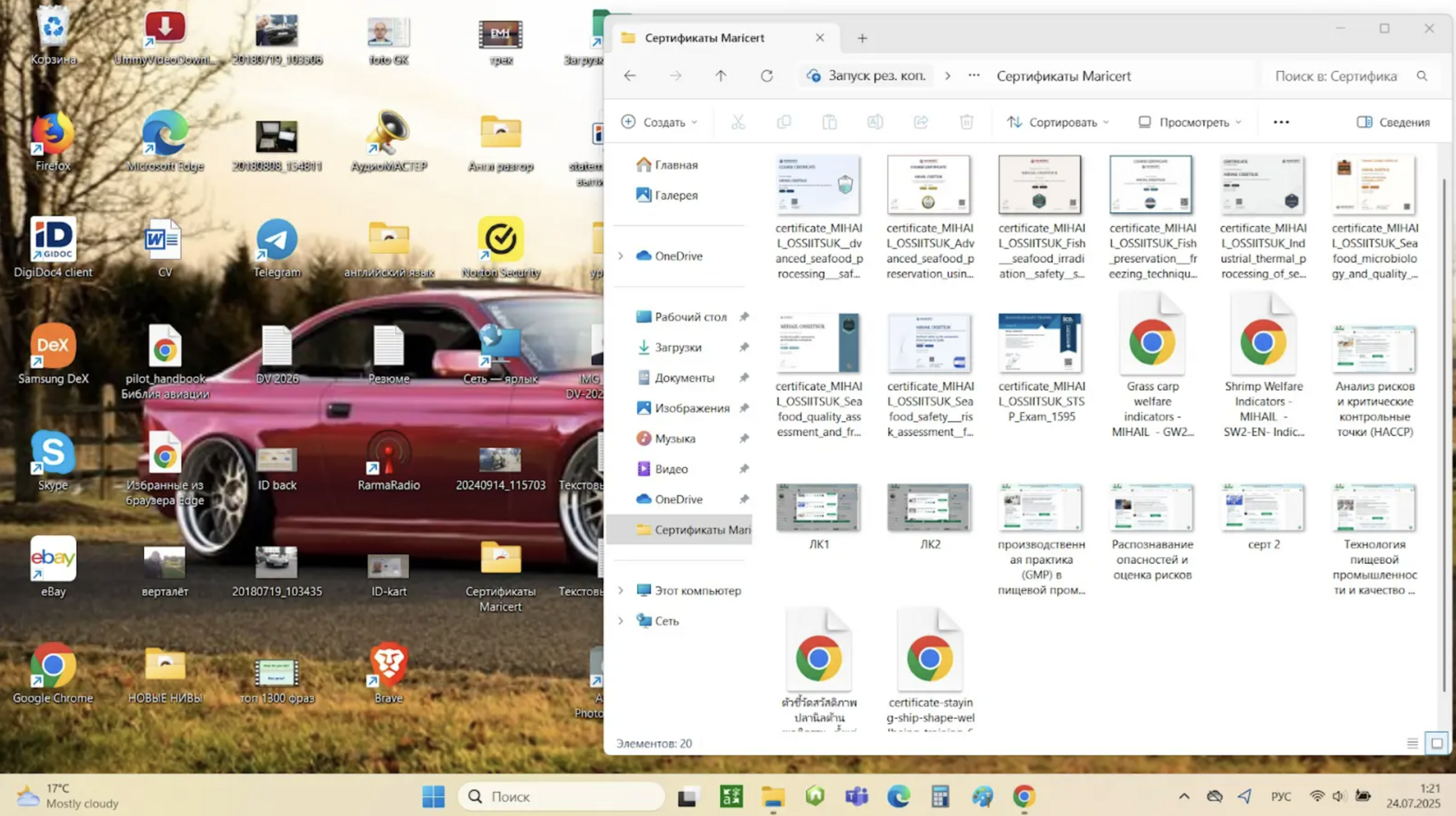Open the Создать dropdown menu

(x=660, y=122)
